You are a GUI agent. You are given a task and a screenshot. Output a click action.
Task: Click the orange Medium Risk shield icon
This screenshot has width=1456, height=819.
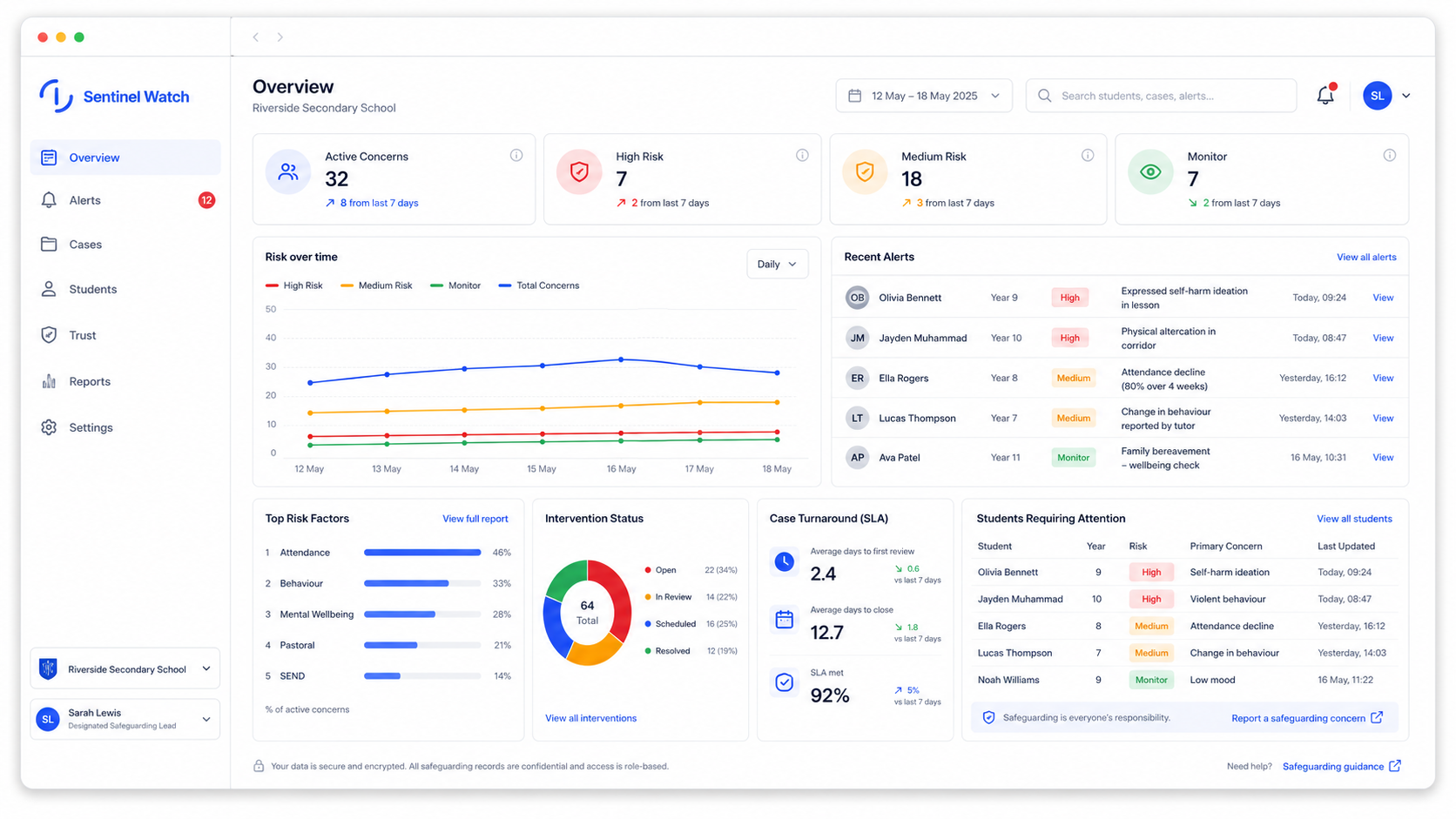865,172
